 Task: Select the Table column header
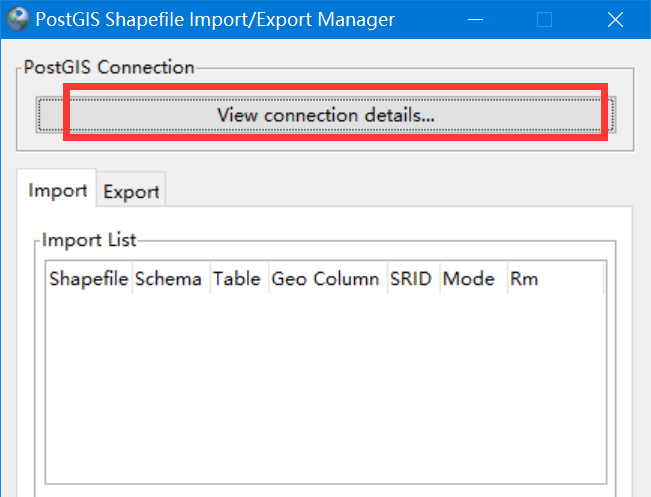tap(237, 279)
